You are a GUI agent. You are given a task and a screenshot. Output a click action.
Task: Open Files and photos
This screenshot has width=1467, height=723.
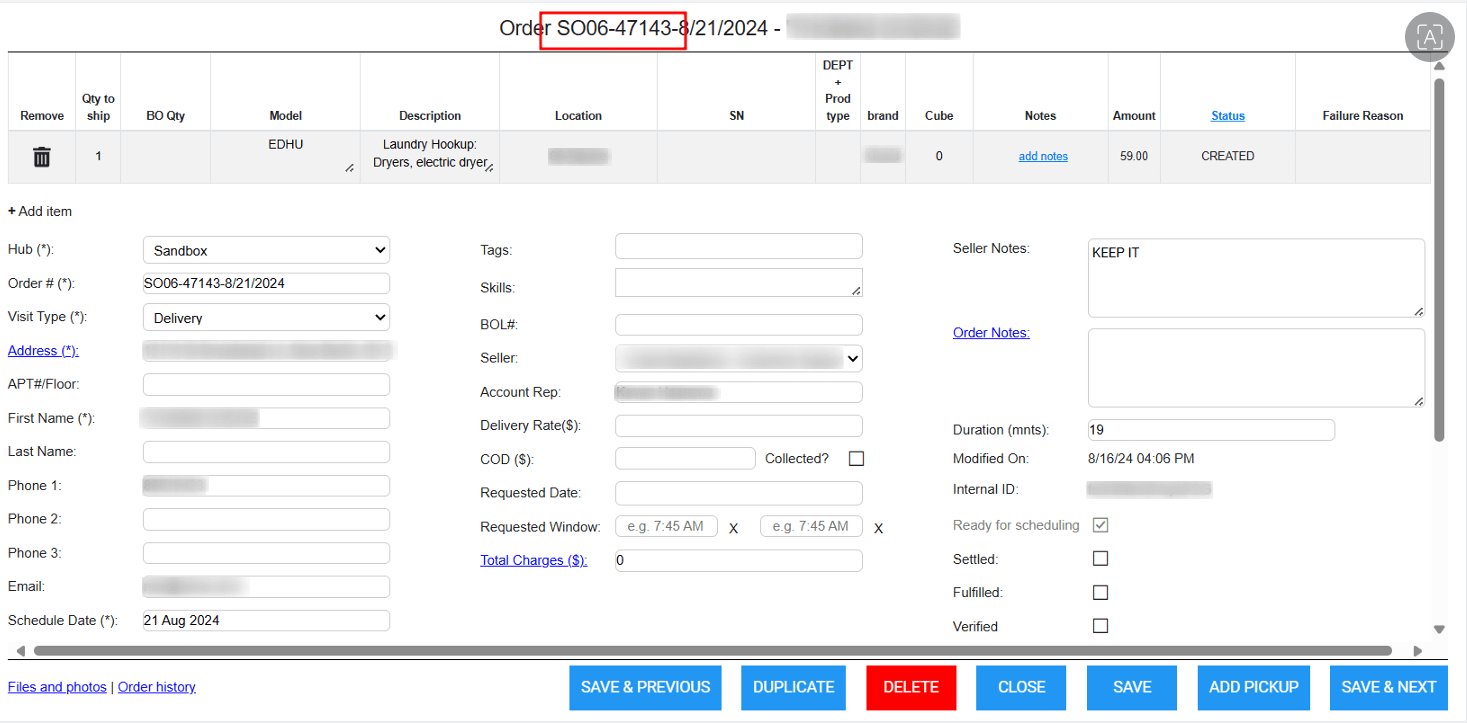[x=56, y=686]
